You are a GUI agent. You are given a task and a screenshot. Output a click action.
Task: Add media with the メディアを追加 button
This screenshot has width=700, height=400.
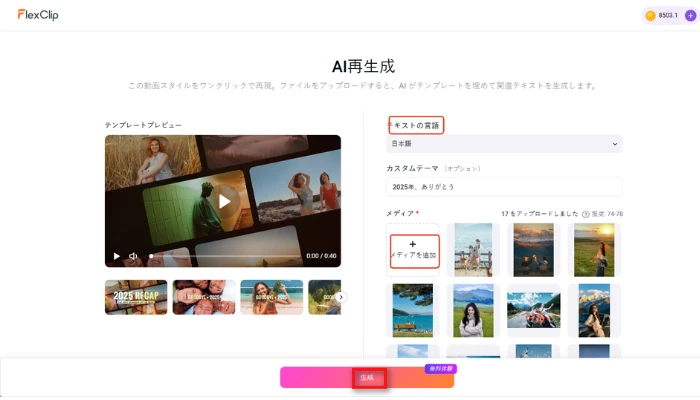click(413, 250)
